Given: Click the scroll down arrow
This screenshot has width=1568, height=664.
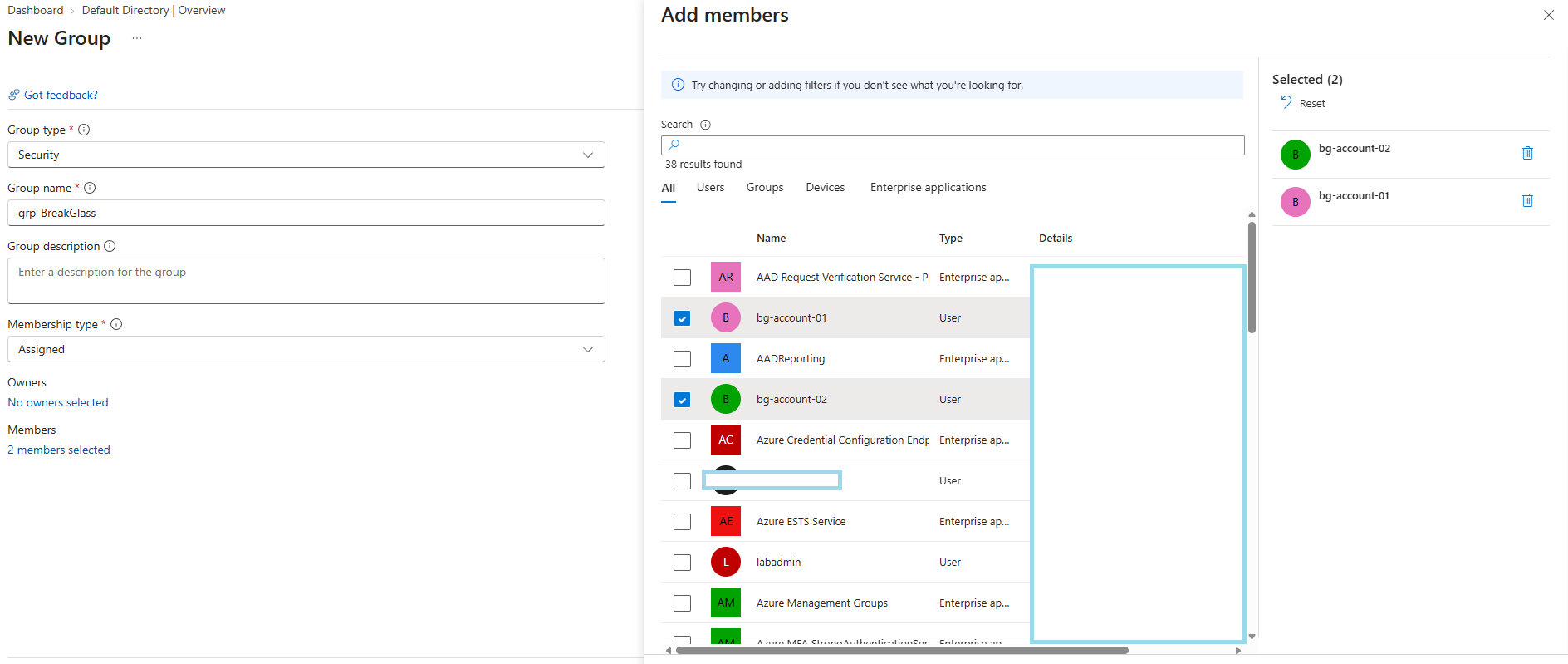Looking at the screenshot, I should click(x=1252, y=637).
